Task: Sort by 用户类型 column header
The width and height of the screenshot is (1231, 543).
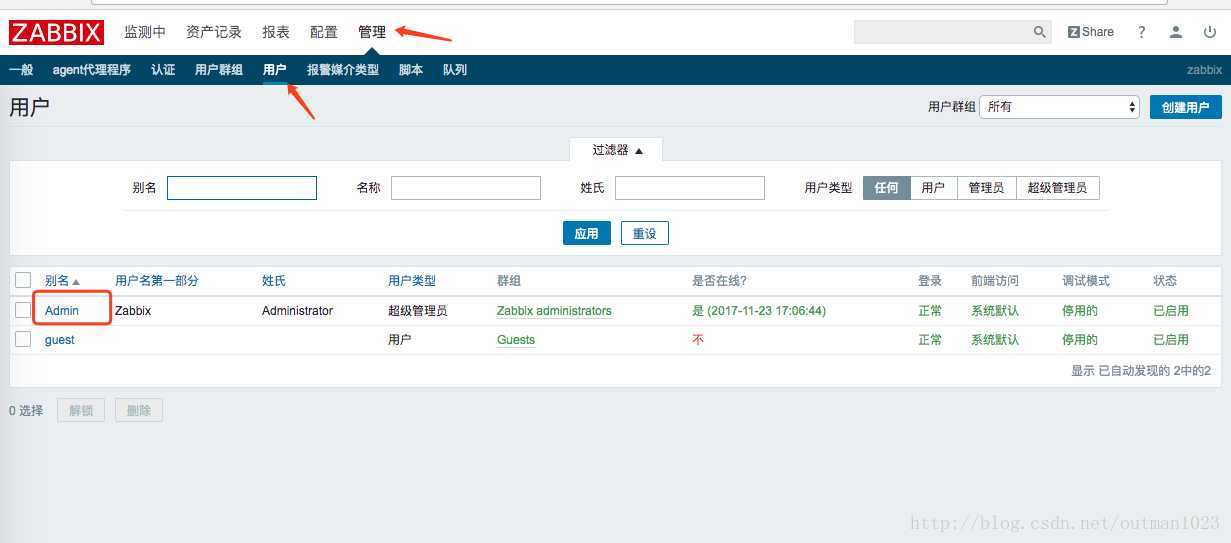Action: coord(412,281)
